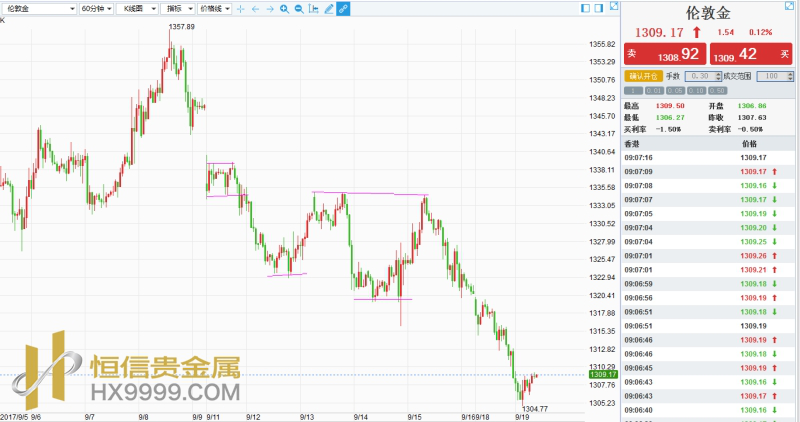The height and width of the screenshot is (422, 800).
Task: Select the pencil drawing tool
Action: click(x=329, y=9)
